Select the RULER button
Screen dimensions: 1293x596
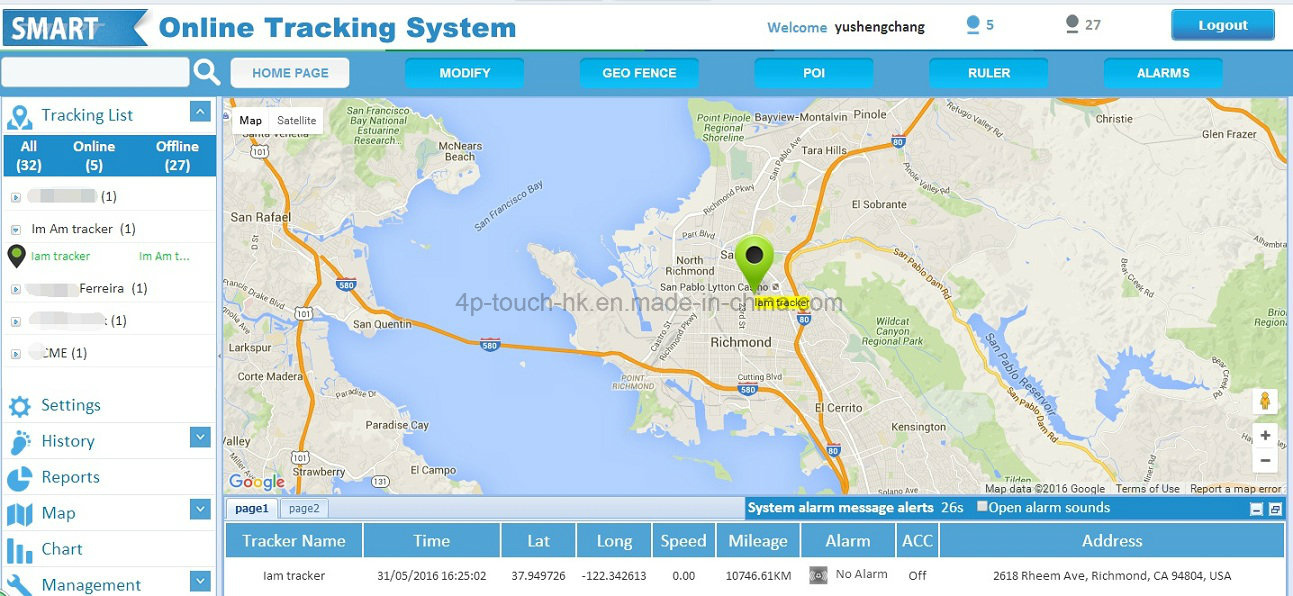click(x=989, y=73)
